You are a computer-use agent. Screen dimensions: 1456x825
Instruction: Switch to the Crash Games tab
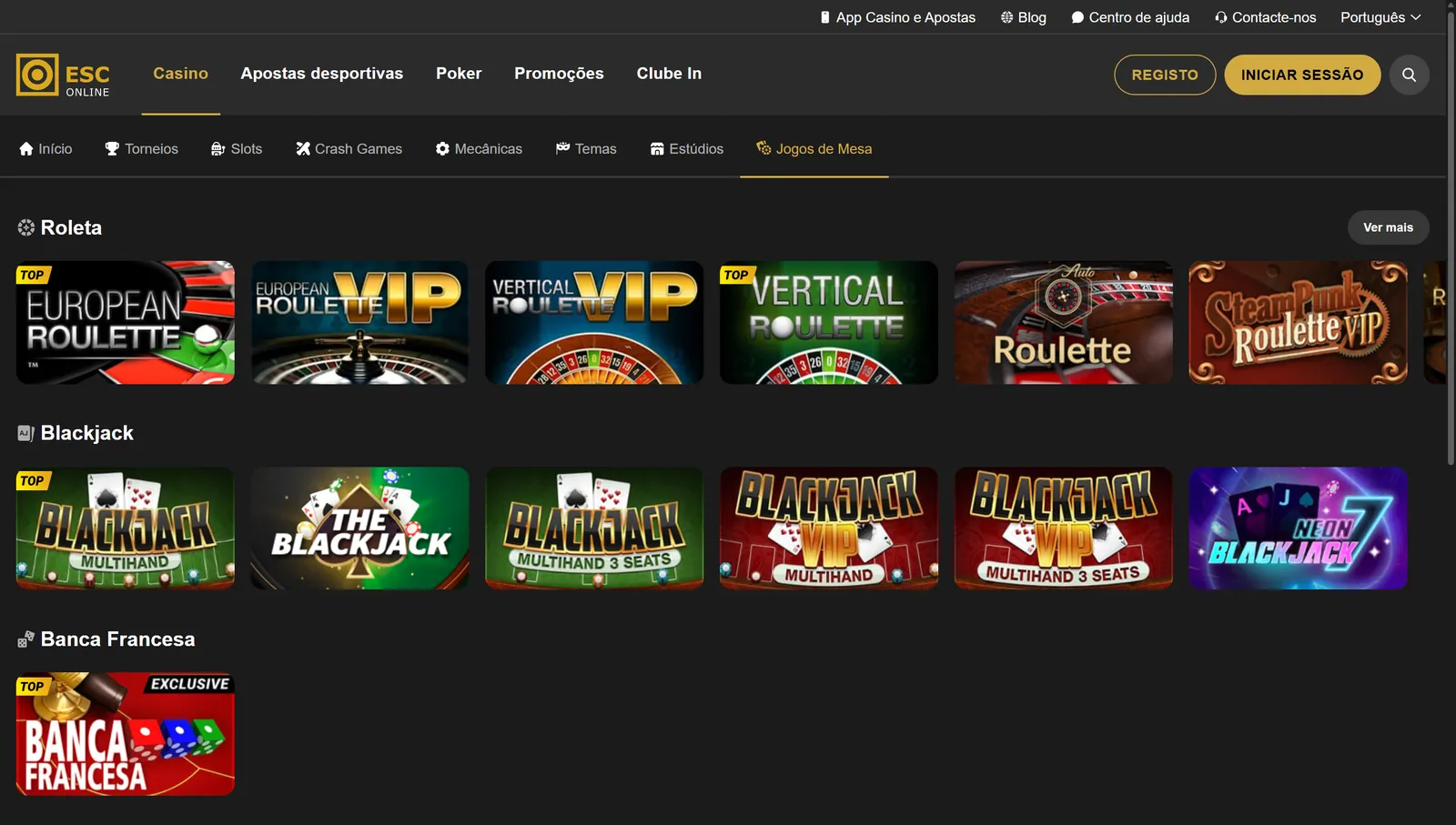click(x=349, y=148)
